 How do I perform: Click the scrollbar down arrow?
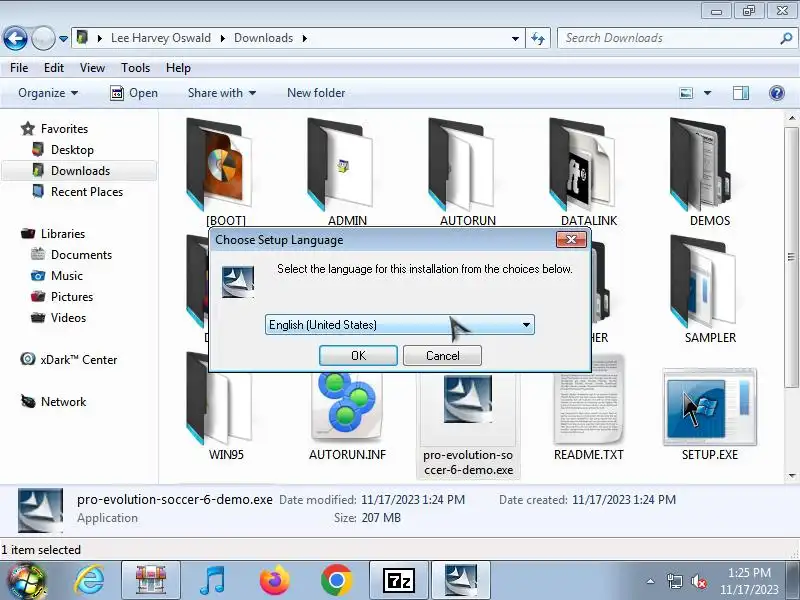(x=791, y=476)
